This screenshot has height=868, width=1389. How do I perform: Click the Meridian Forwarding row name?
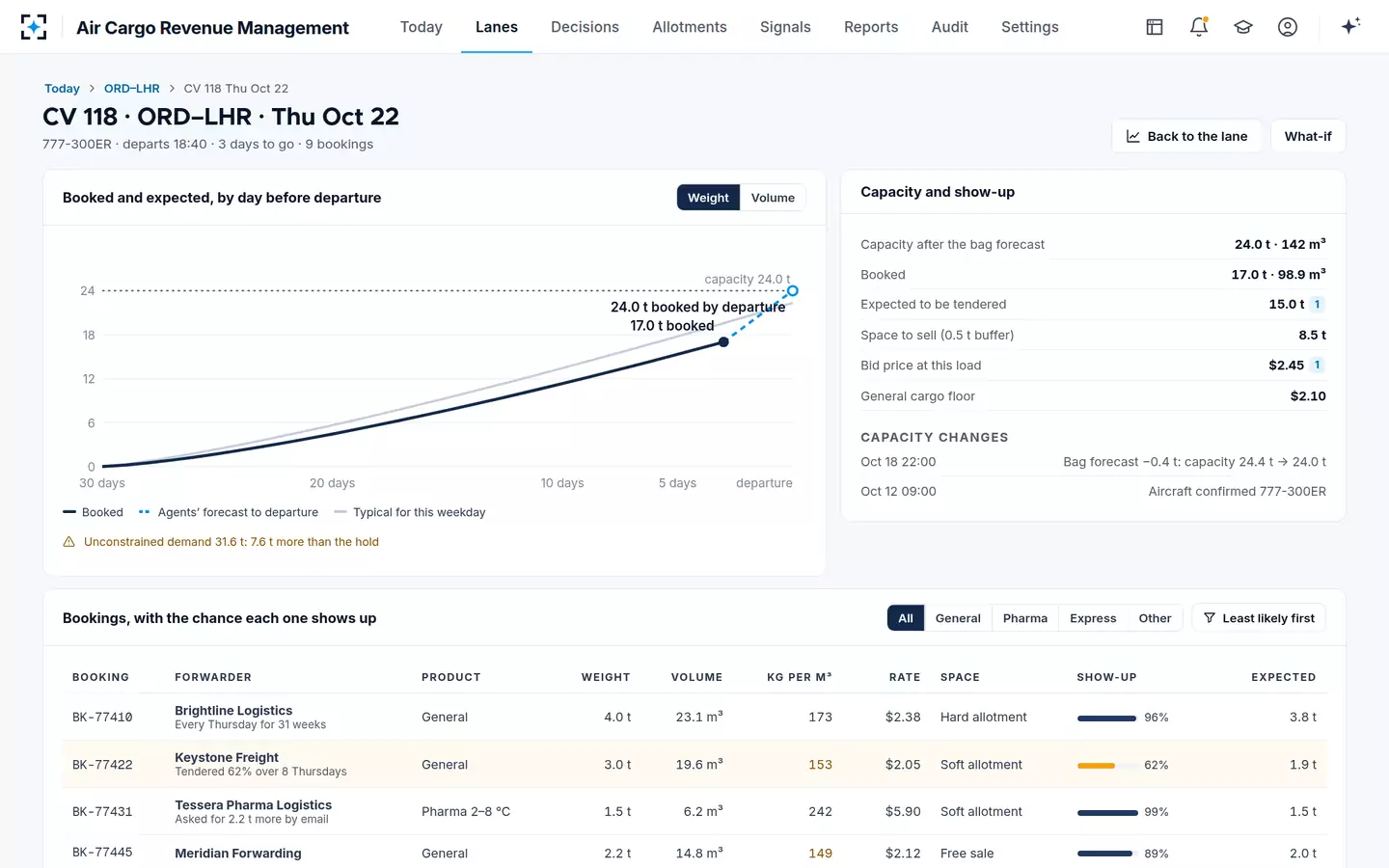(x=238, y=854)
